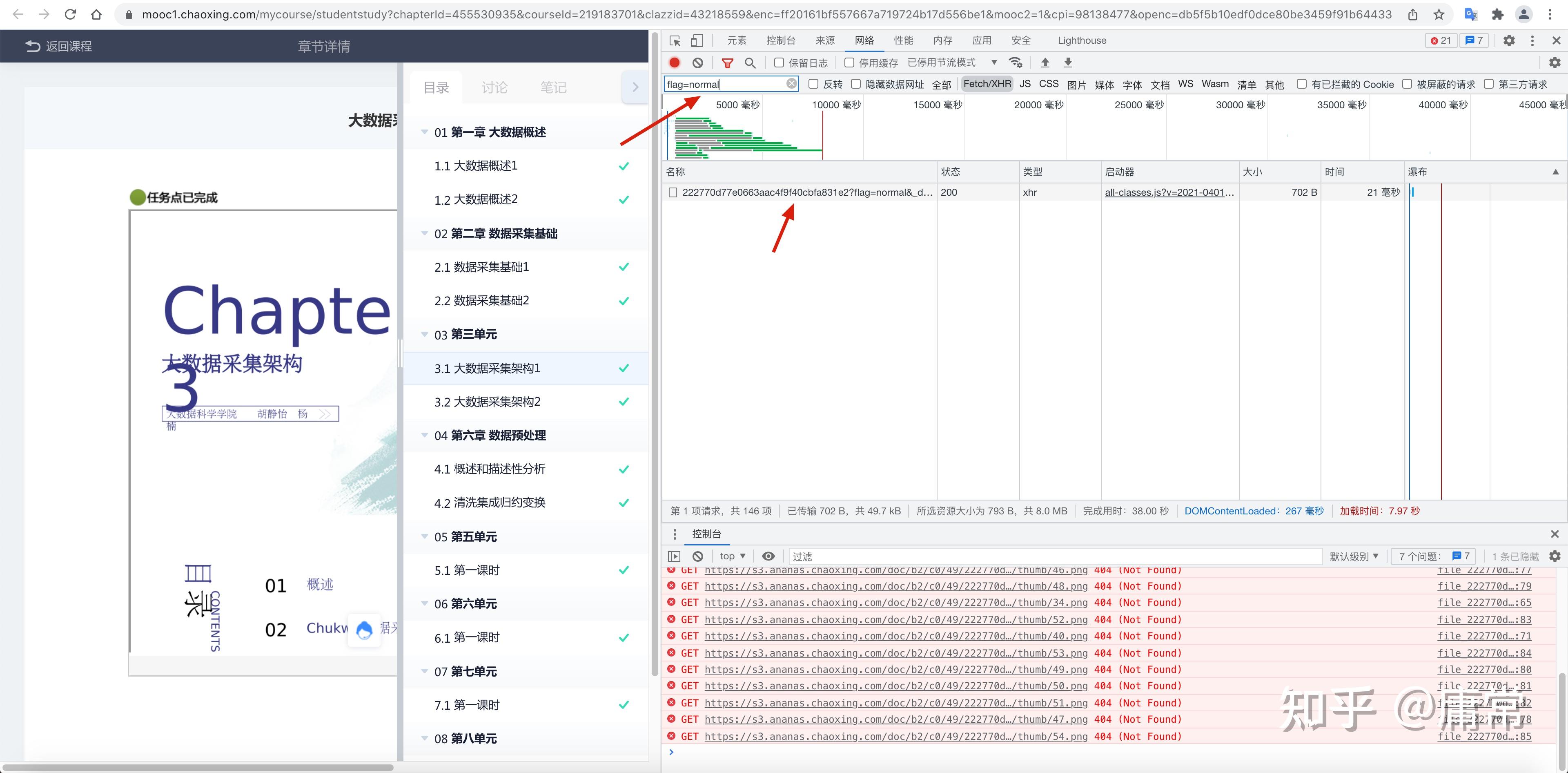Click the console 过滤 input field
This screenshot has height=773, width=1568.
point(1056,556)
